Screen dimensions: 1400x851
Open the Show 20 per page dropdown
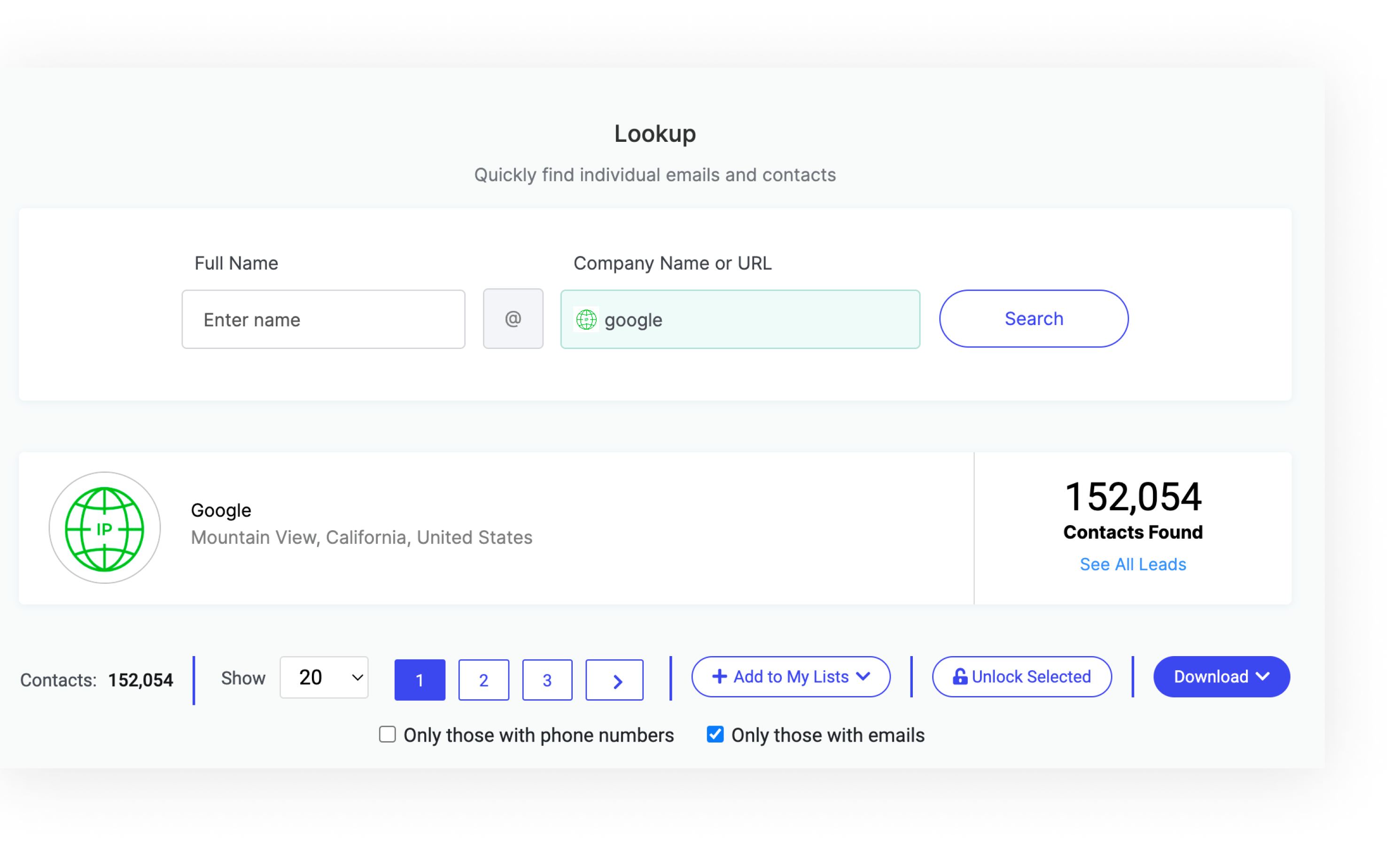tap(324, 678)
